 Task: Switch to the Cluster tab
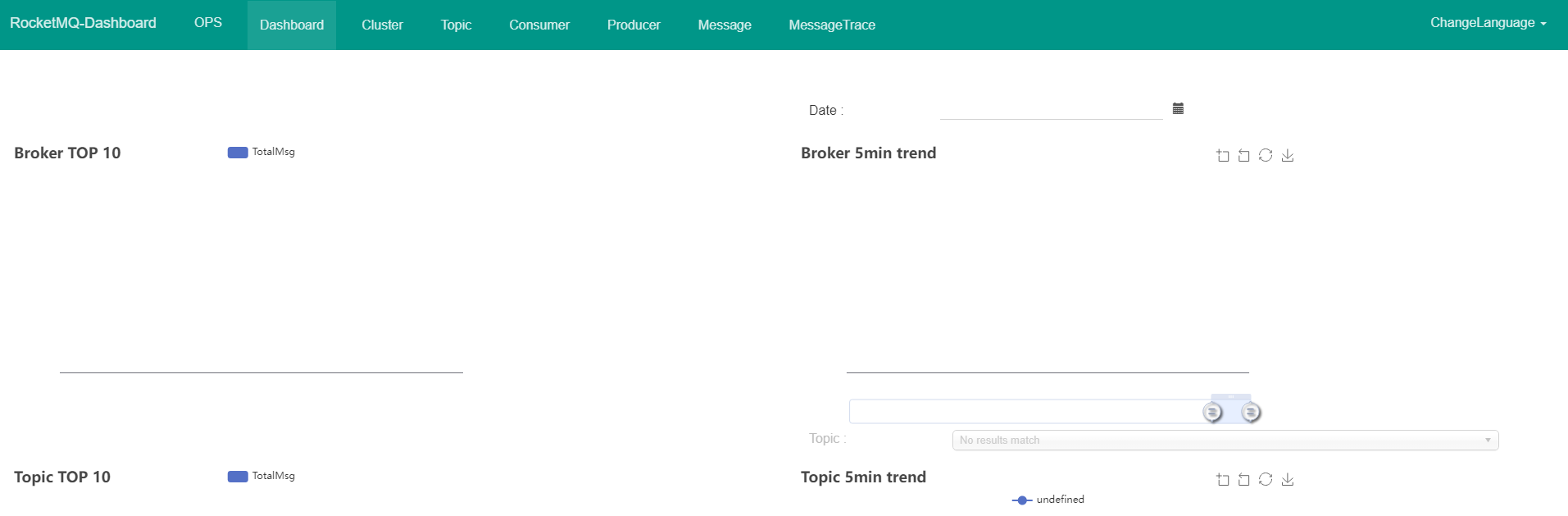point(382,25)
